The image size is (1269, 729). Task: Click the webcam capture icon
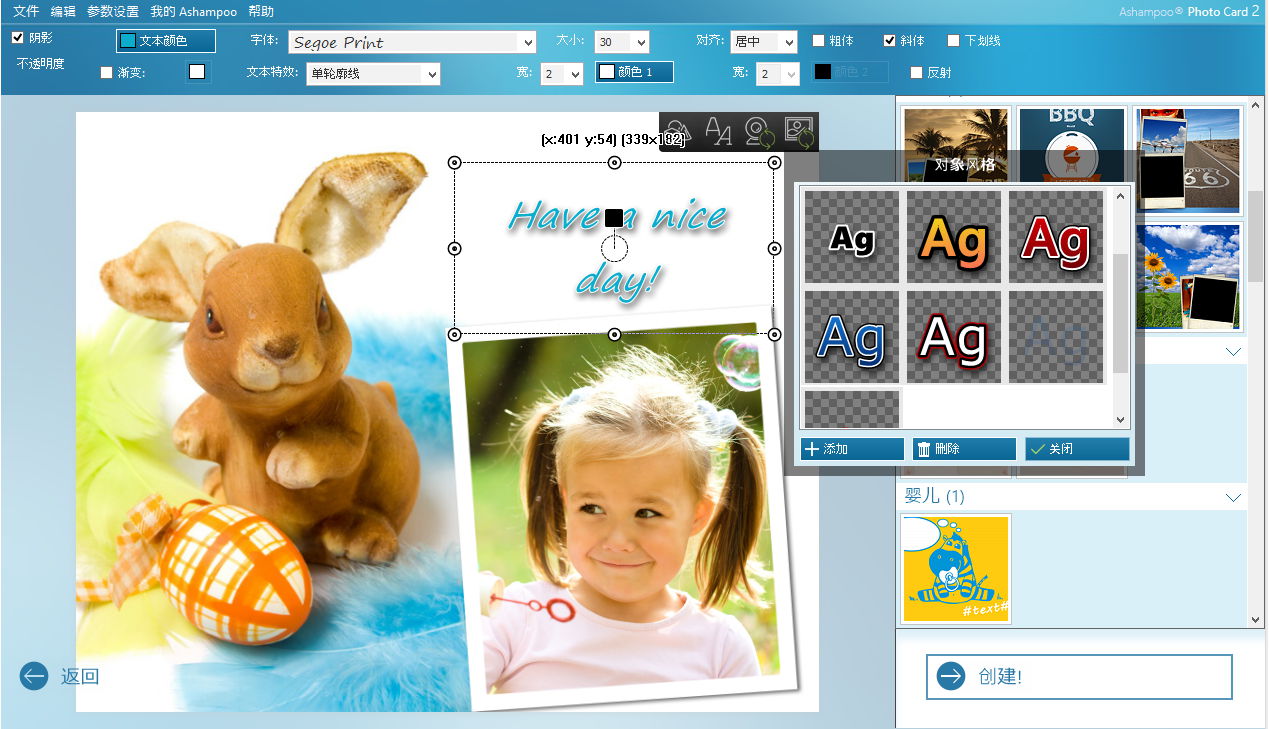[x=757, y=131]
